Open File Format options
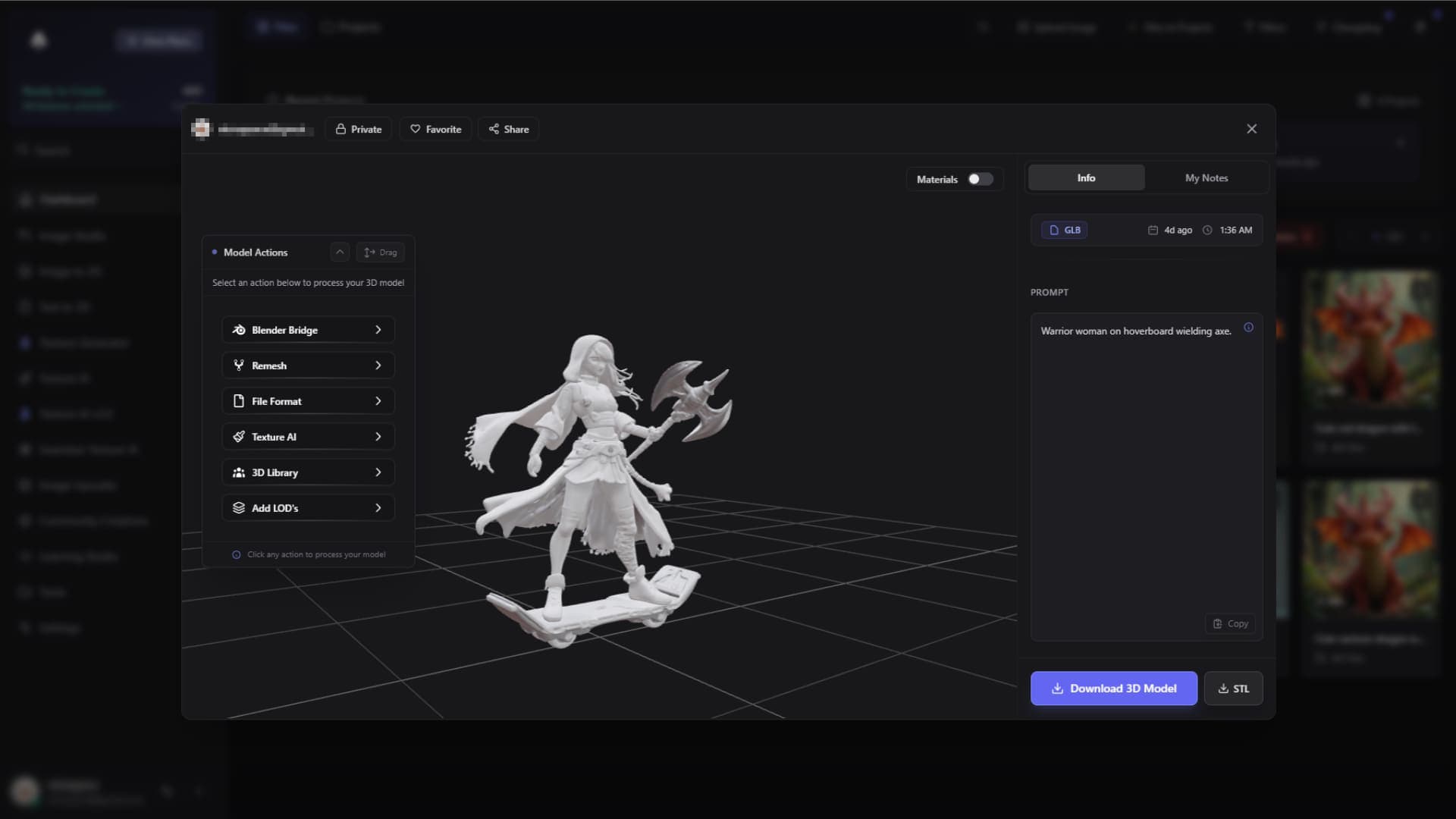Image resolution: width=1456 pixels, height=819 pixels. (x=307, y=400)
